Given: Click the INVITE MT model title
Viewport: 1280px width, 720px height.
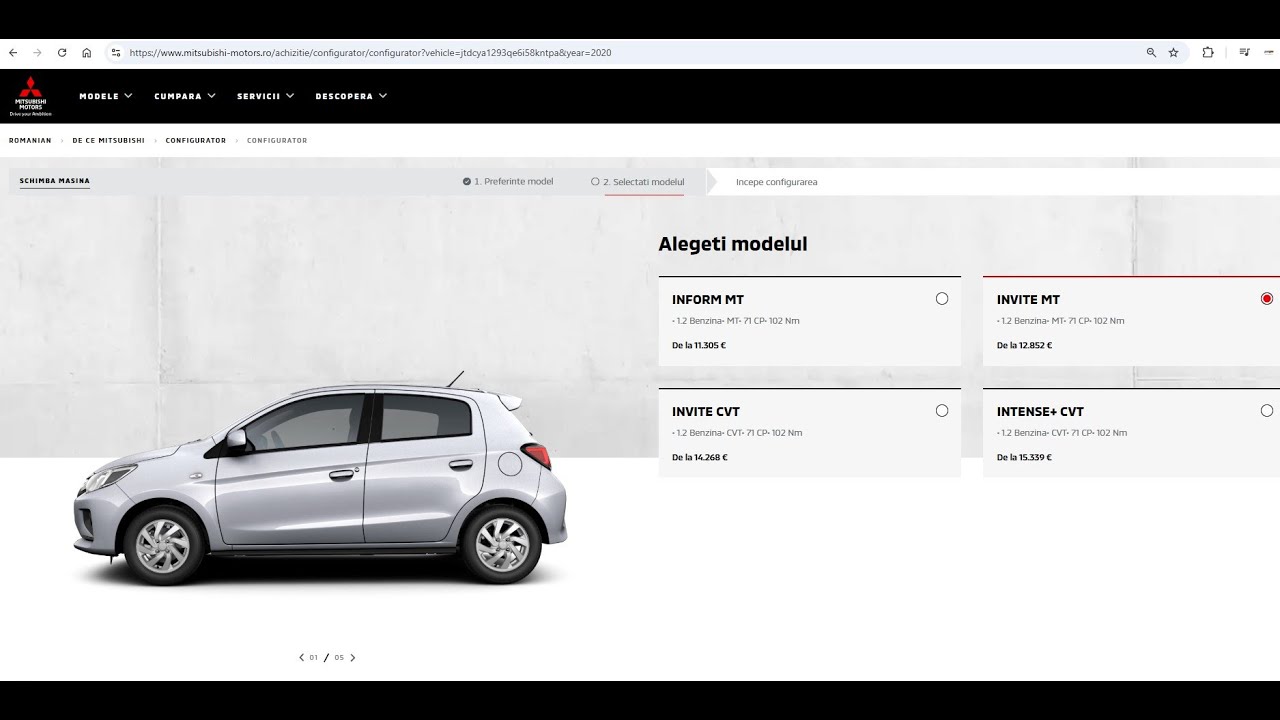Looking at the screenshot, I should (x=1028, y=300).
